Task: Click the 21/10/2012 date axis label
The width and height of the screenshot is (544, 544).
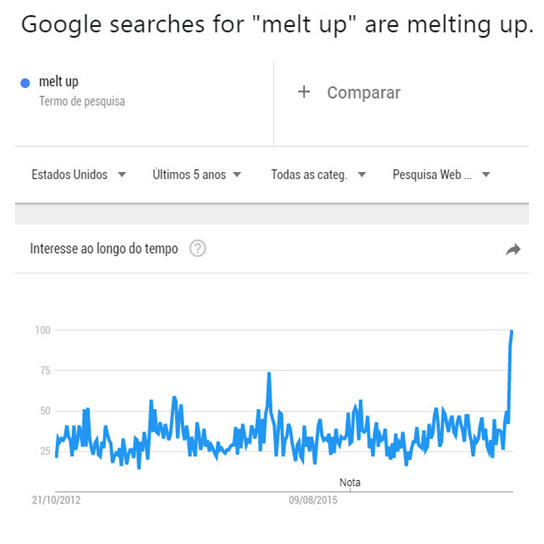Action: (56, 500)
